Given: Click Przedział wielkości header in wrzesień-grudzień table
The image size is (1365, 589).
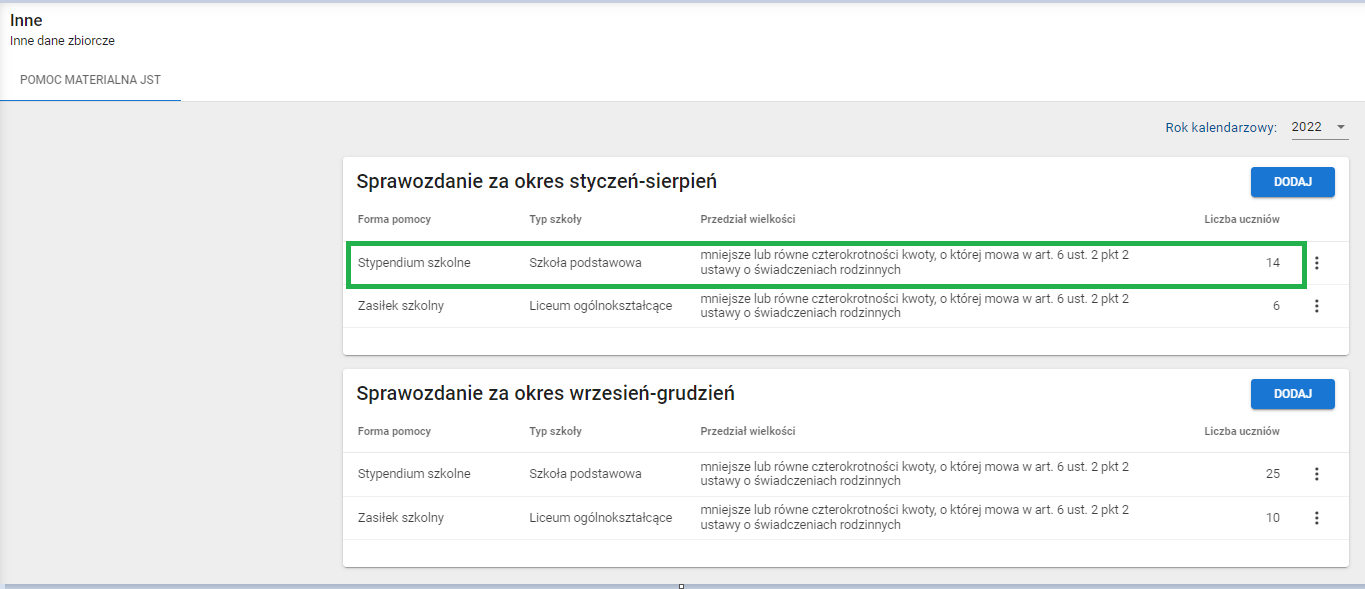Looking at the screenshot, I should click(747, 431).
